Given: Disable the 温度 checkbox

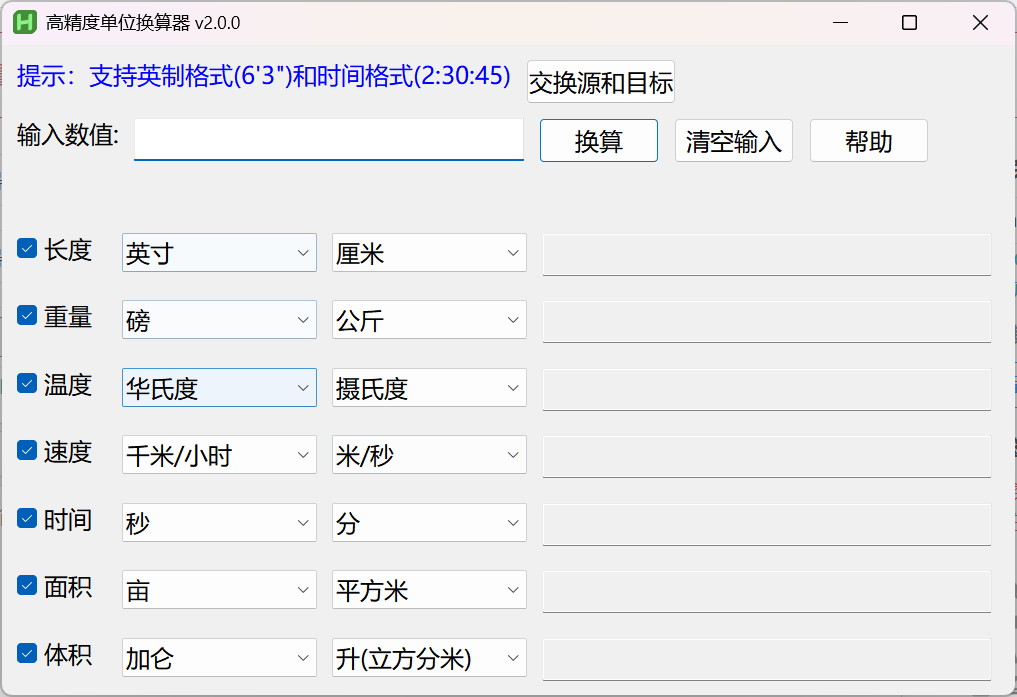Looking at the screenshot, I should [x=27, y=384].
